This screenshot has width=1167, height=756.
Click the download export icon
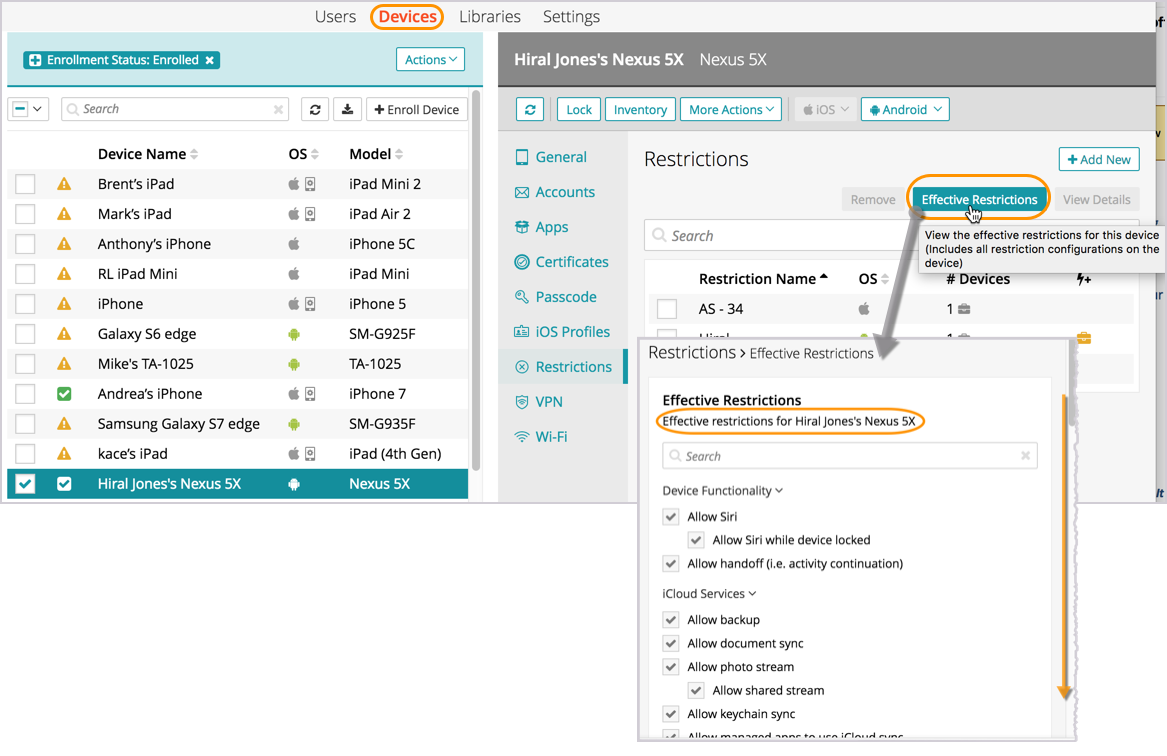tap(347, 110)
